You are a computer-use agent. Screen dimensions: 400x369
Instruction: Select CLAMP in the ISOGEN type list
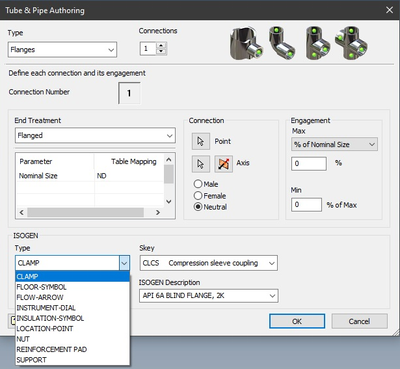coord(73,276)
